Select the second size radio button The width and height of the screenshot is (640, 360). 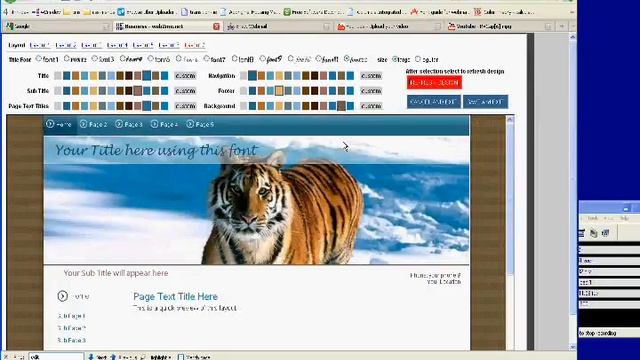(x=418, y=59)
